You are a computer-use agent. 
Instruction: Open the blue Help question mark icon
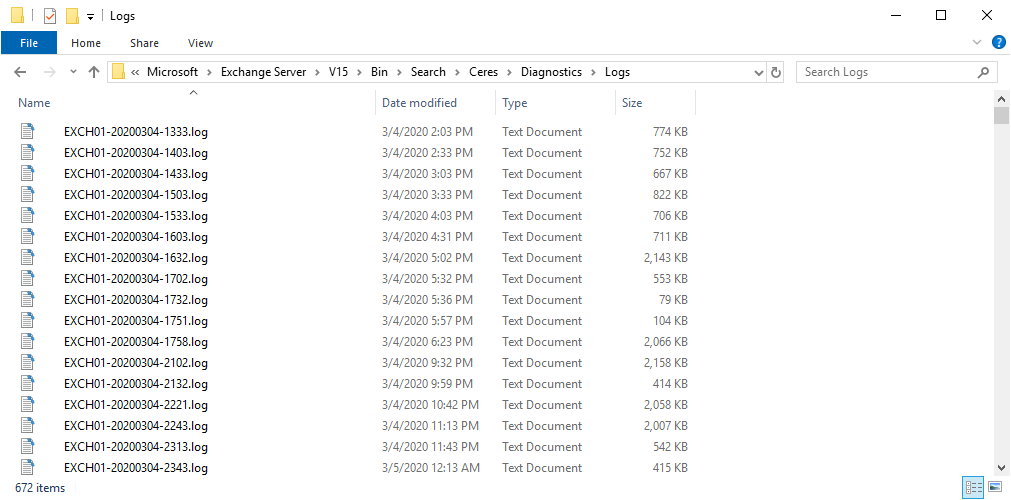[x=998, y=43]
